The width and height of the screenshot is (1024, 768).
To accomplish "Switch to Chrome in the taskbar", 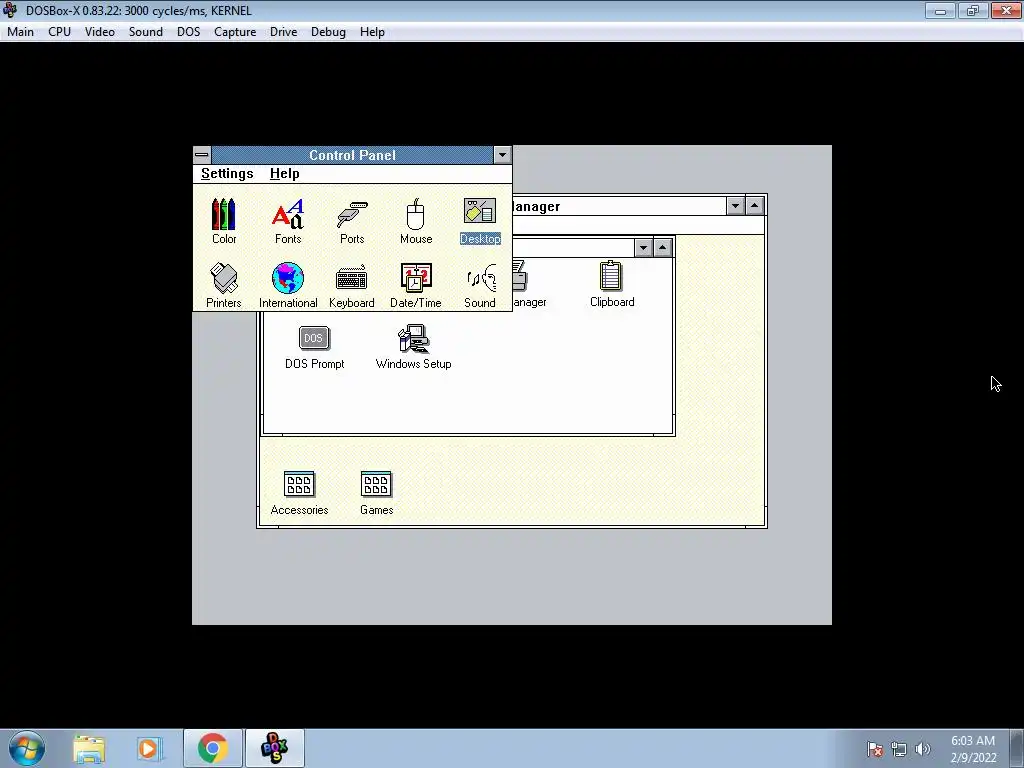I will point(212,748).
